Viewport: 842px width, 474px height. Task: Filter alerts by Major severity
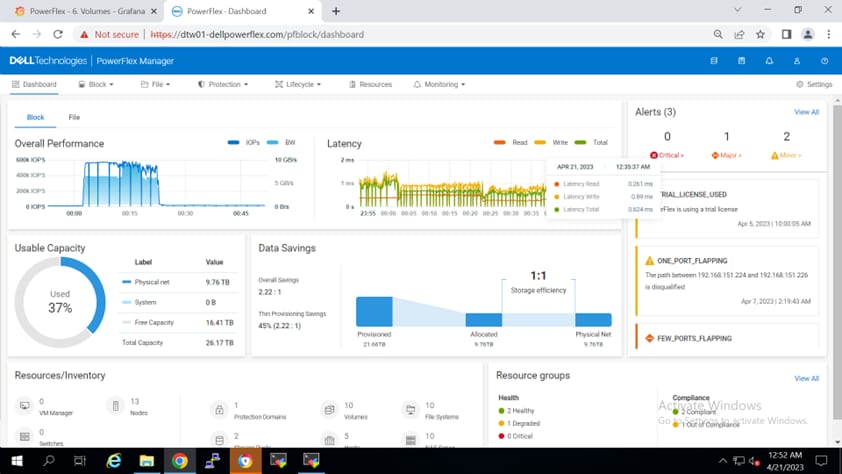point(727,155)
